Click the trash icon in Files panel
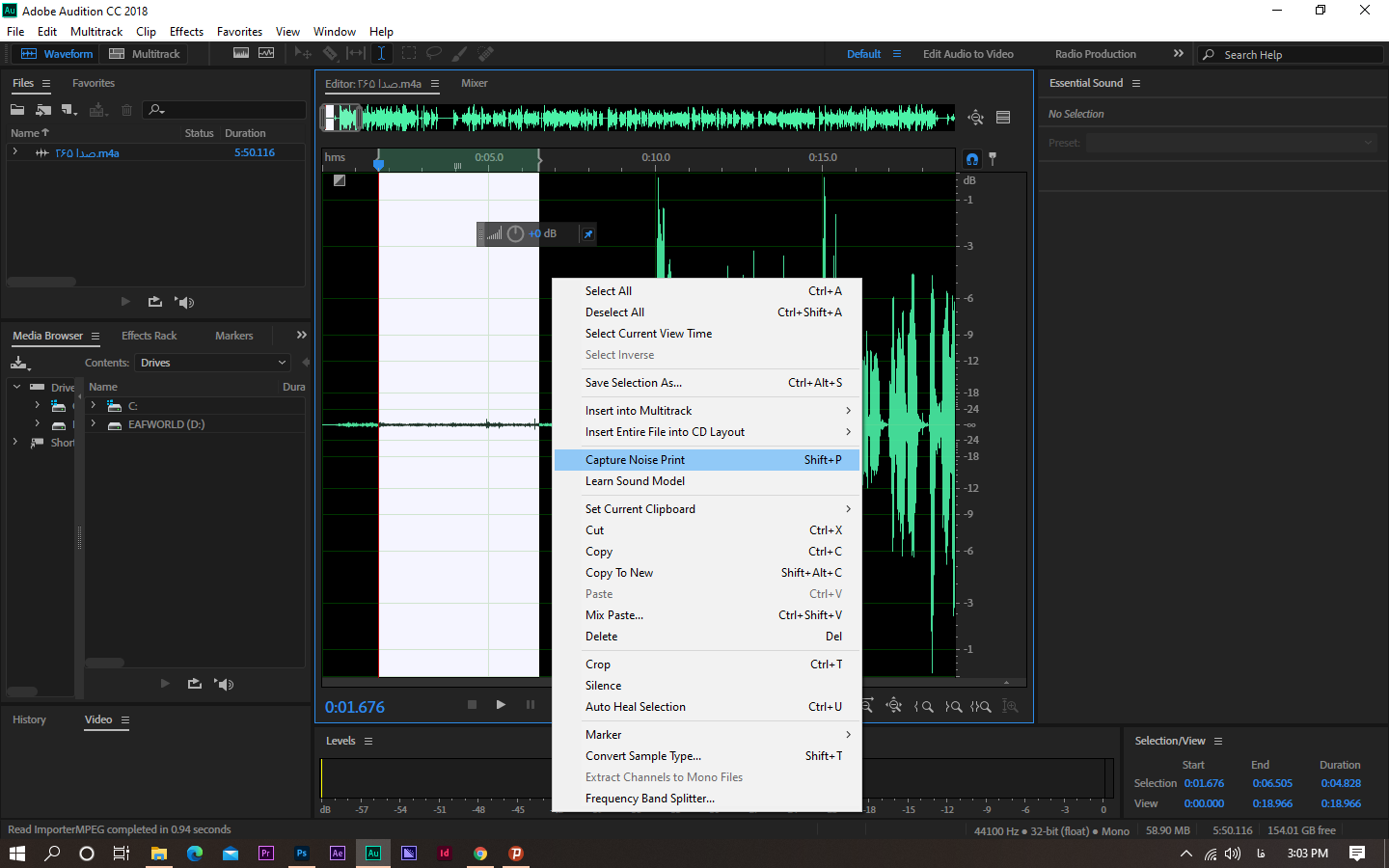Image resolution: width=1389 pixels, height=868 pixels. 126,110
